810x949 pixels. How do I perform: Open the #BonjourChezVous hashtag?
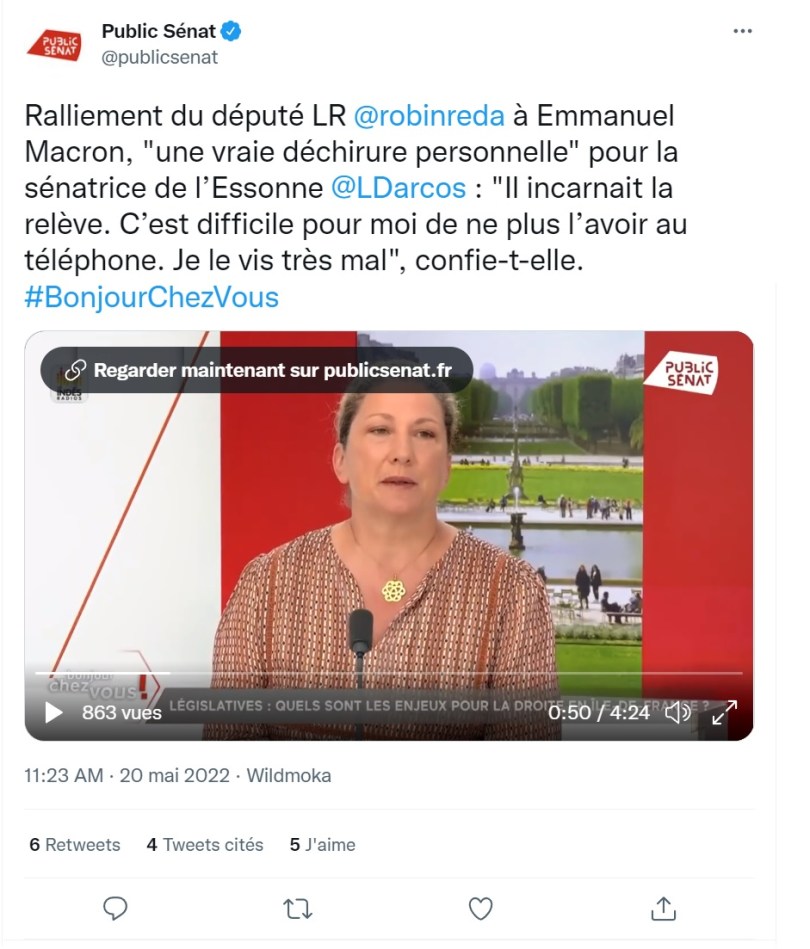pos(151,297)
